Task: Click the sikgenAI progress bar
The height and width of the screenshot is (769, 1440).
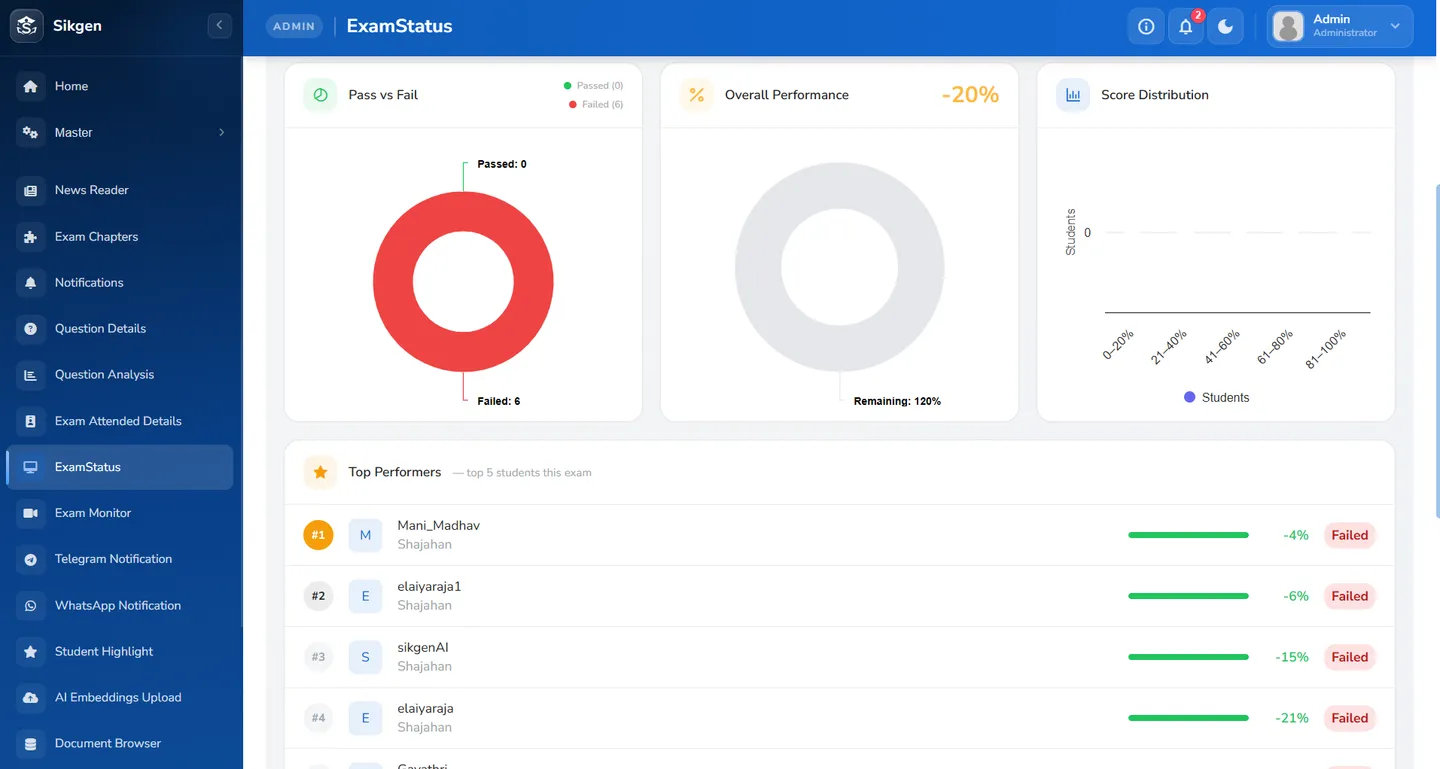Action: coord(1188,657)
